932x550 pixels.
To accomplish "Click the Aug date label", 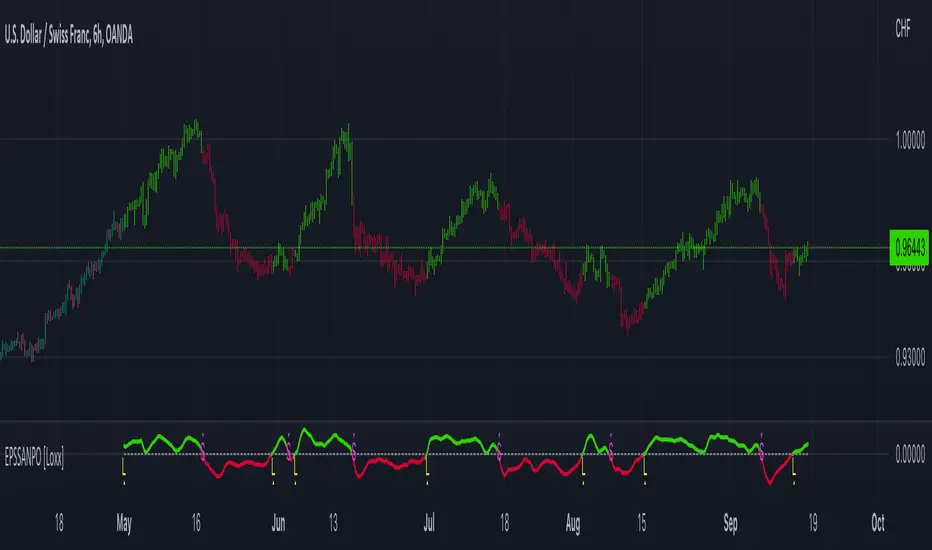I will tap(572, 524).
